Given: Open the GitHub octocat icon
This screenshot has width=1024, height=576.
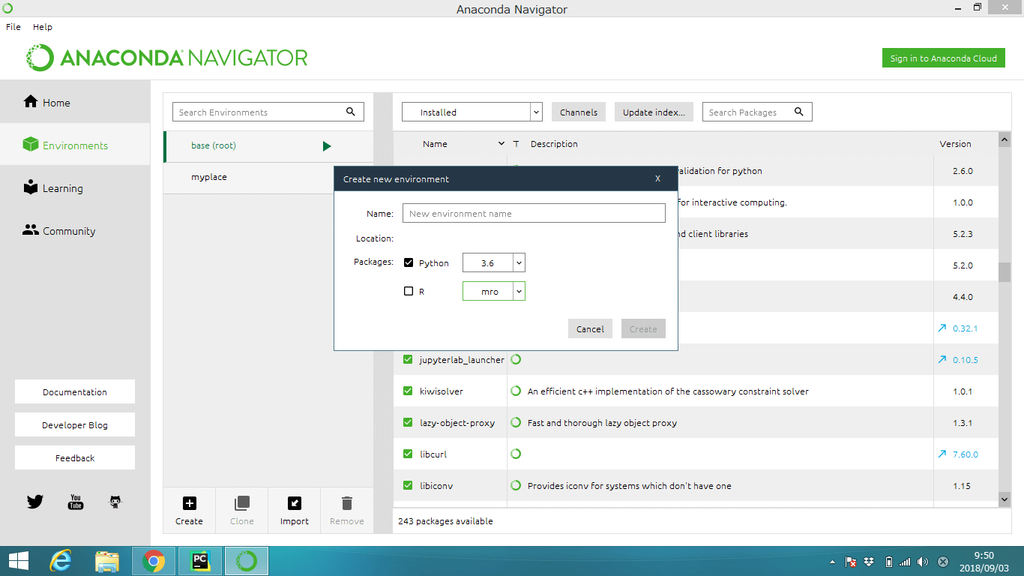Looking at the screenshot, I should click(115, 502).
